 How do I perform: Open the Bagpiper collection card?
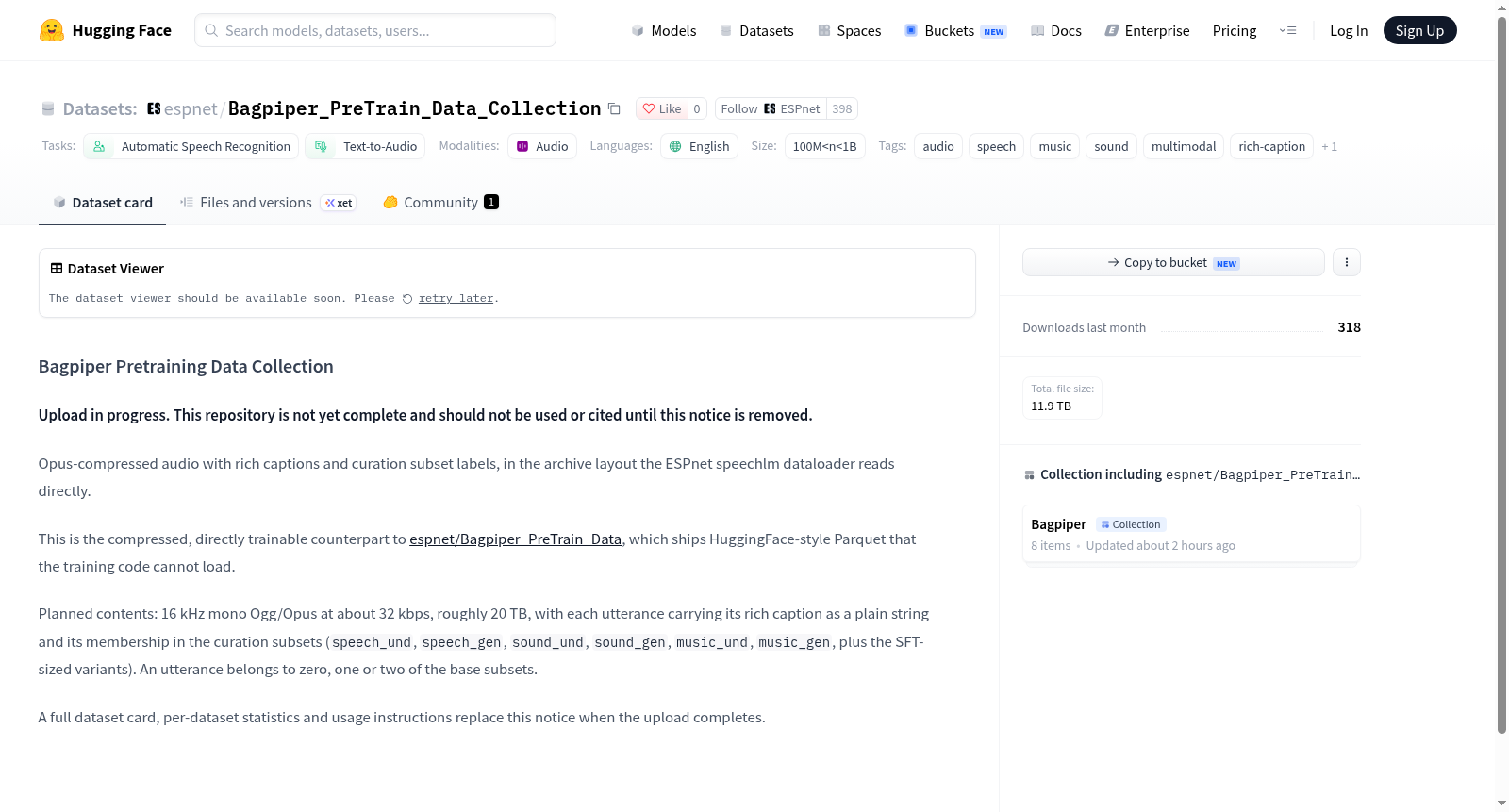point(1191,534)
